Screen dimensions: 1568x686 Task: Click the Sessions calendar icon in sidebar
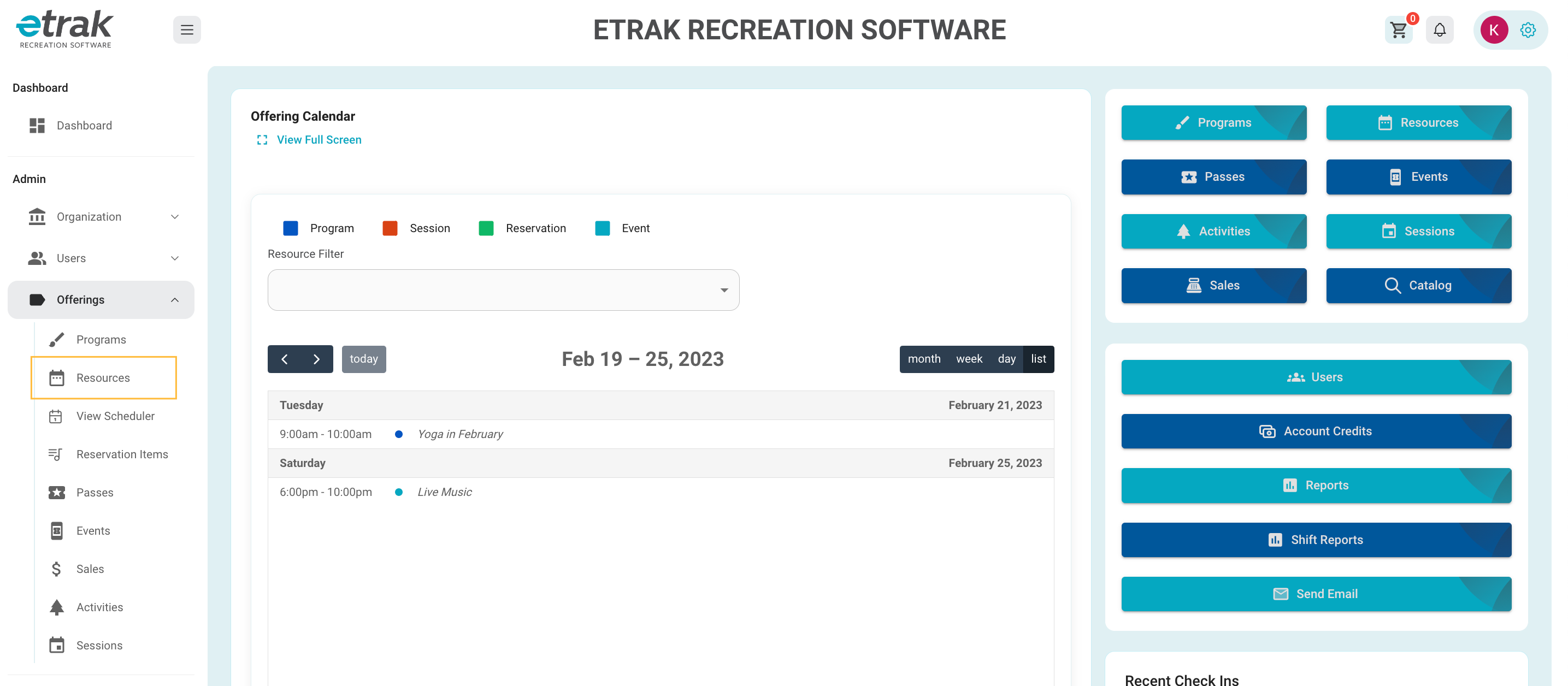[x=57, y=646]
